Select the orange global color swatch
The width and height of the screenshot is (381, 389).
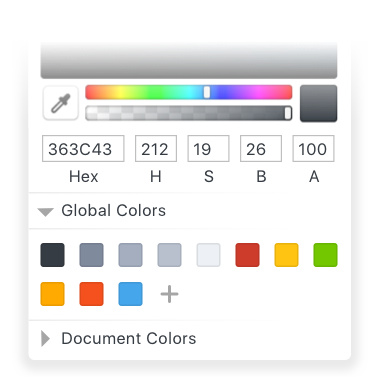click(x=52, y=294)
